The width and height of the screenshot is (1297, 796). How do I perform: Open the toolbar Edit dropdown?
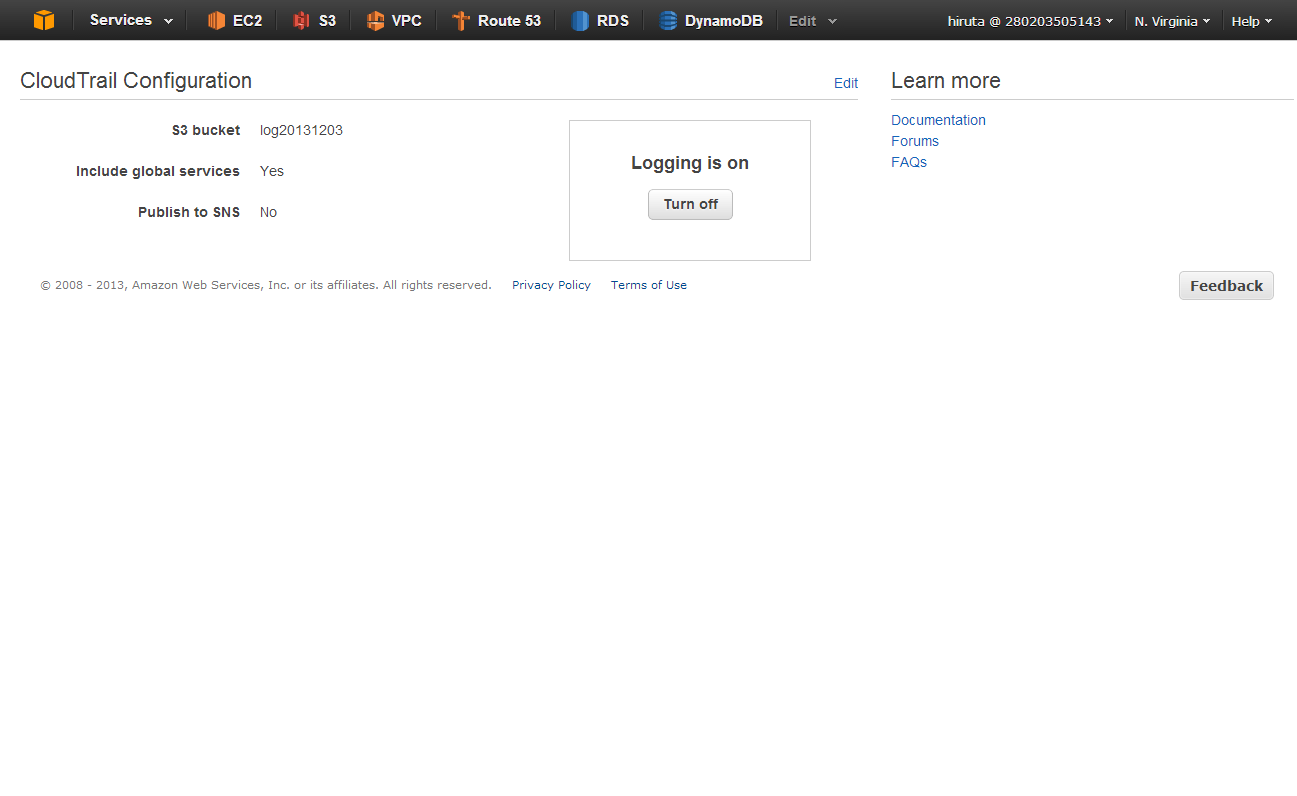pyautogui.click(x=813, y=20)
